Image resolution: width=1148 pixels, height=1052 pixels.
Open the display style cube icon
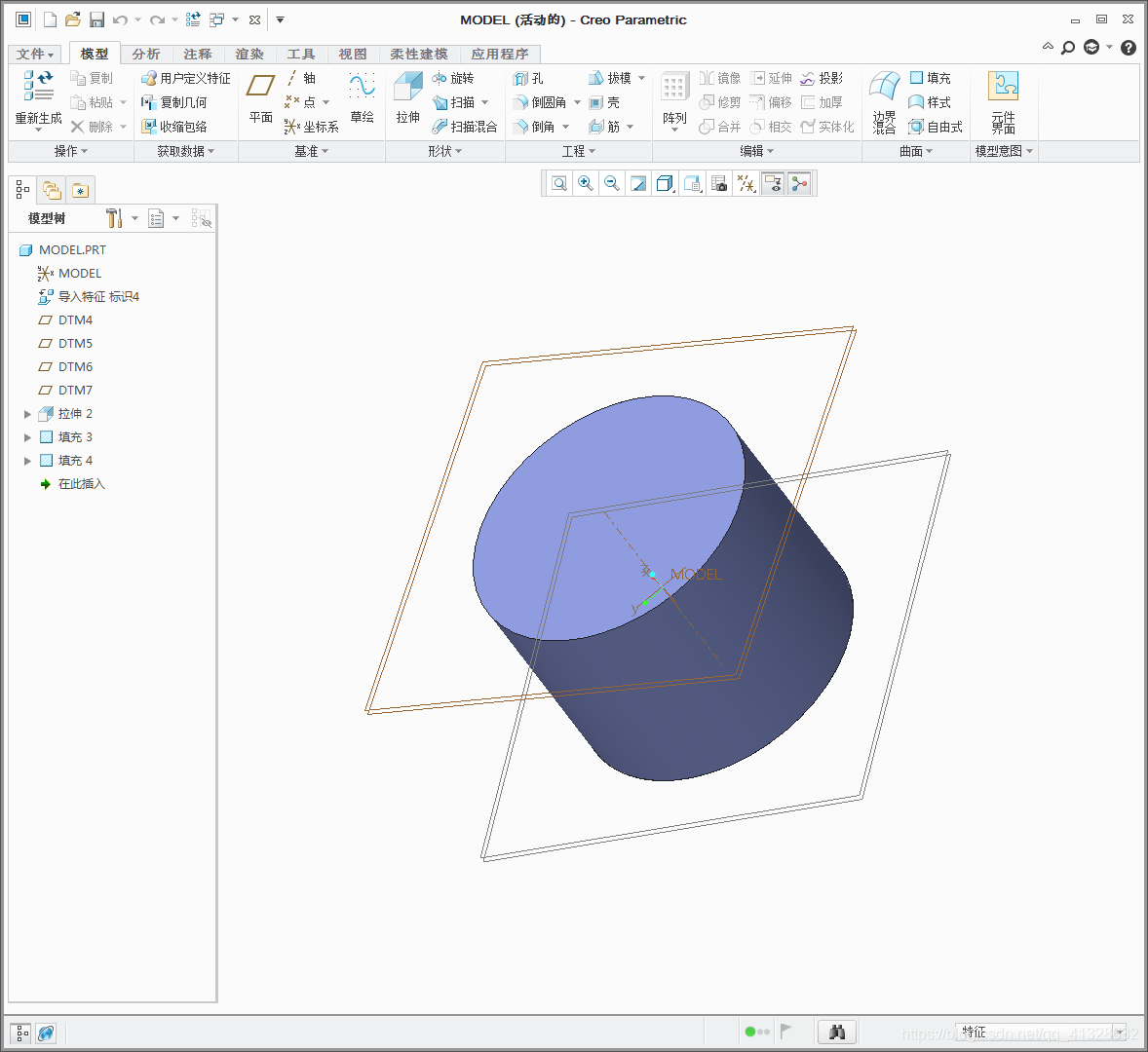pos(665,184)
